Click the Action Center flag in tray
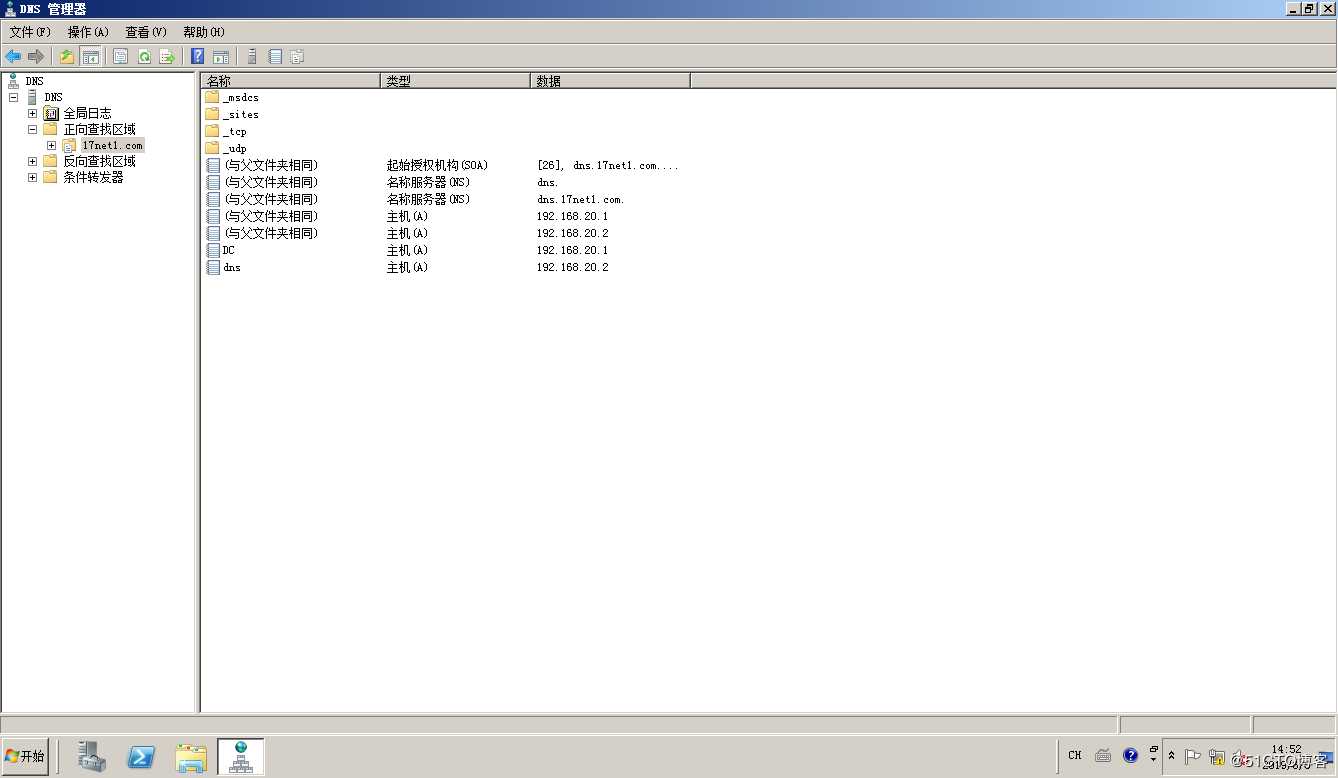This screenshot has width=1338, height=778. point(1192,757)
